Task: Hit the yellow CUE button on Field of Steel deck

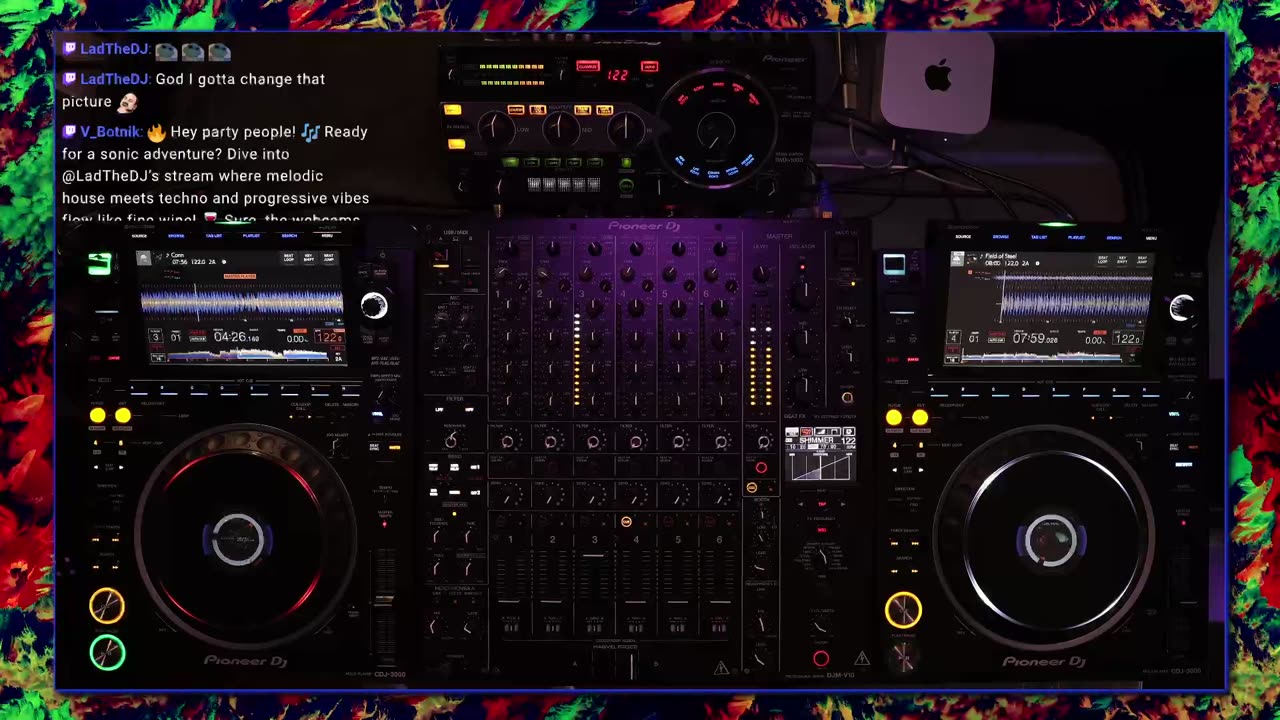Action: pyautogui.click(x=903, y=610)
